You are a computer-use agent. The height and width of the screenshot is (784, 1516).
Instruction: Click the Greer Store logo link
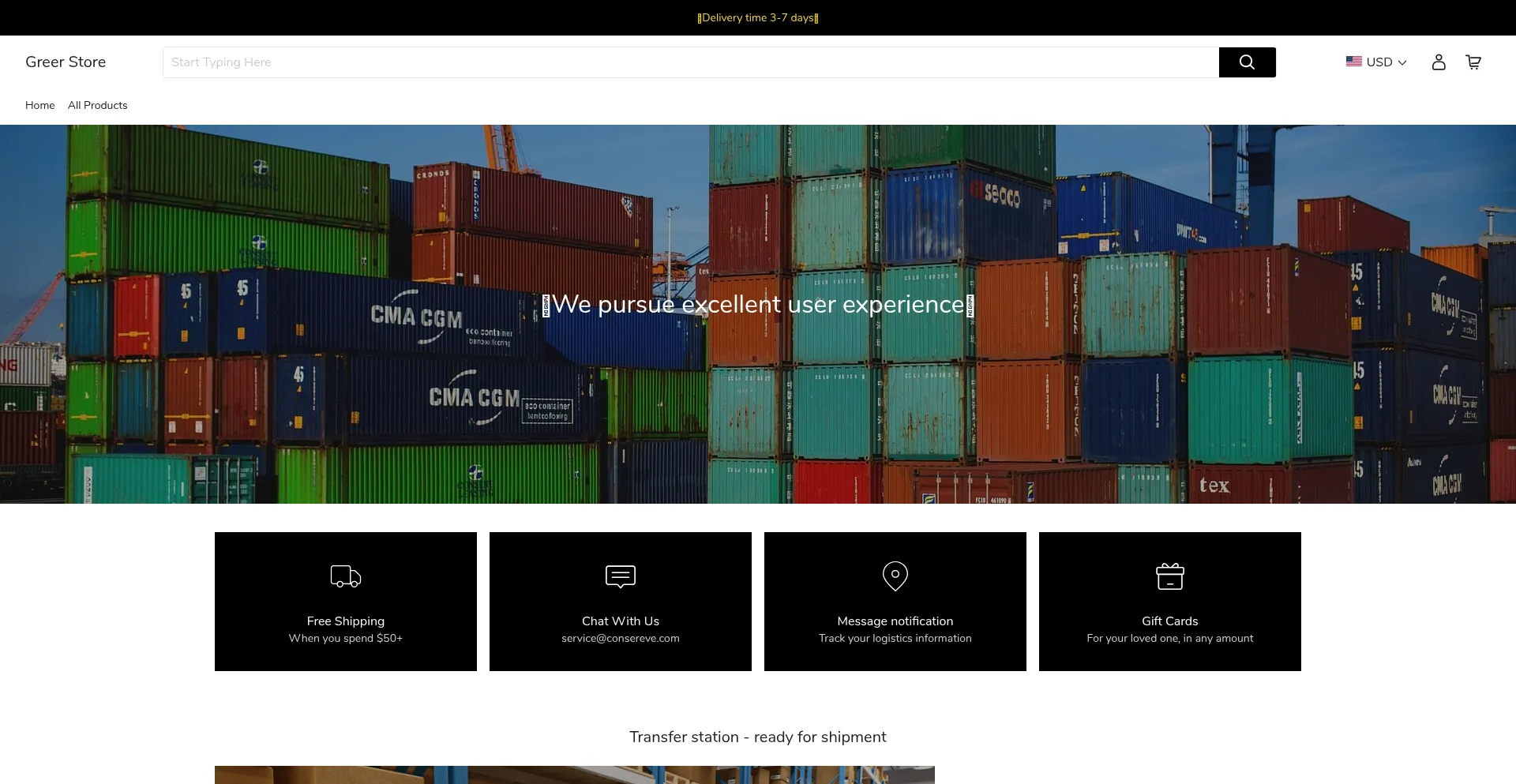tap(66, 62)
